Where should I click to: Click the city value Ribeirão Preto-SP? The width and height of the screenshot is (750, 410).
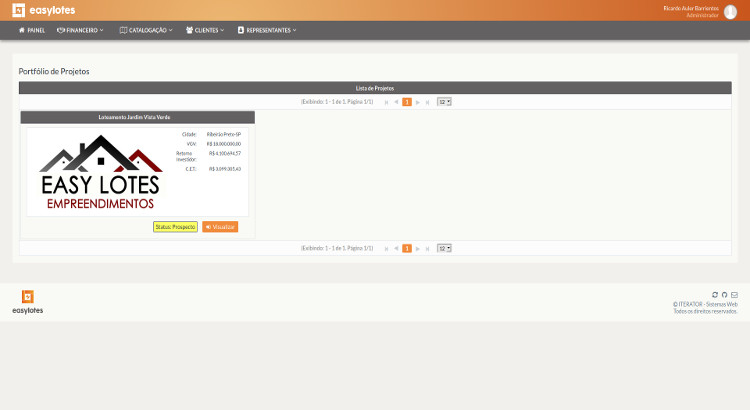[x=224, y=134]
